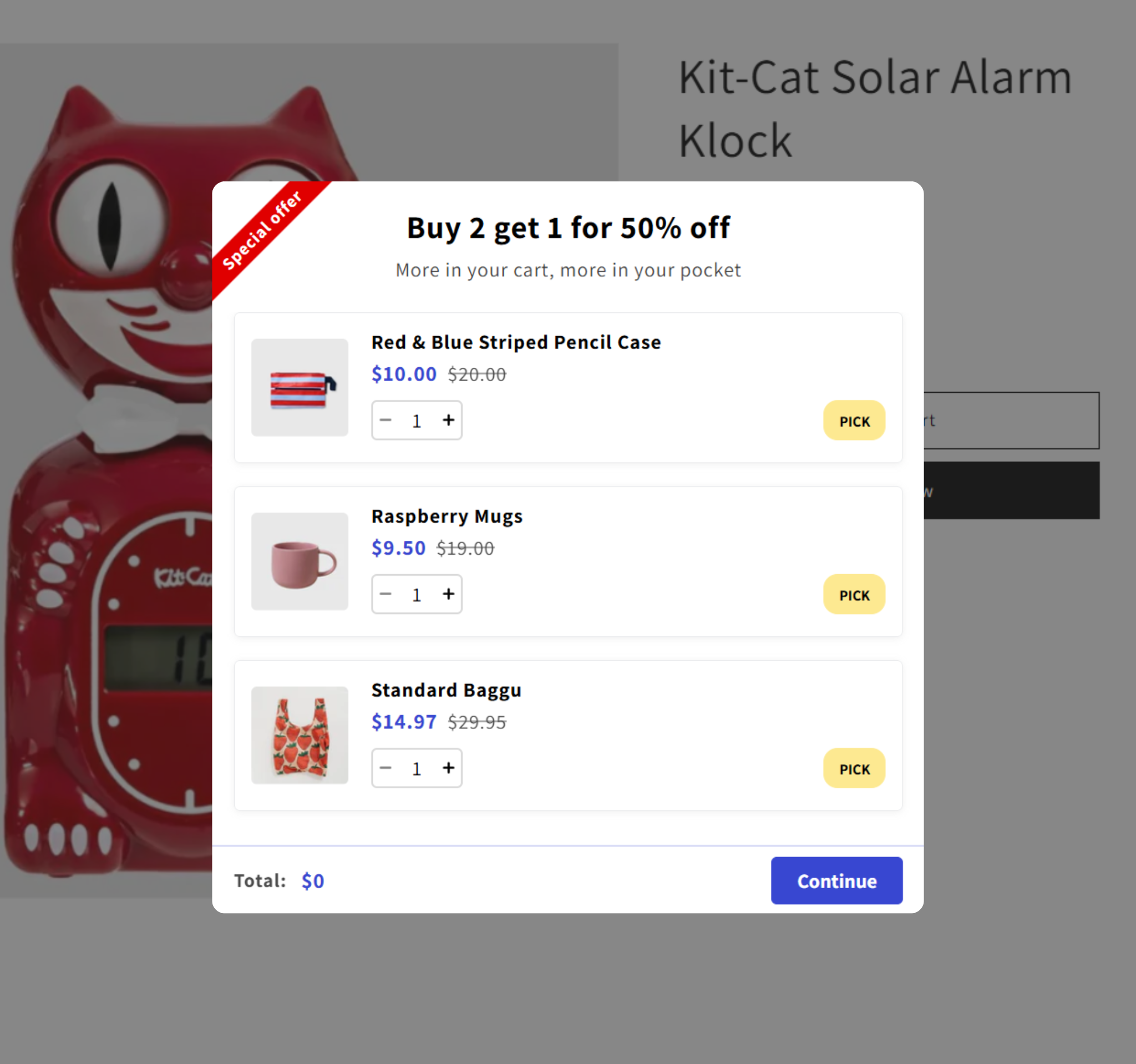Open the pink raspberry mug thumbnail
Image resolution: width=1136 pixels, height=1064 pixels.
(300, 561)
